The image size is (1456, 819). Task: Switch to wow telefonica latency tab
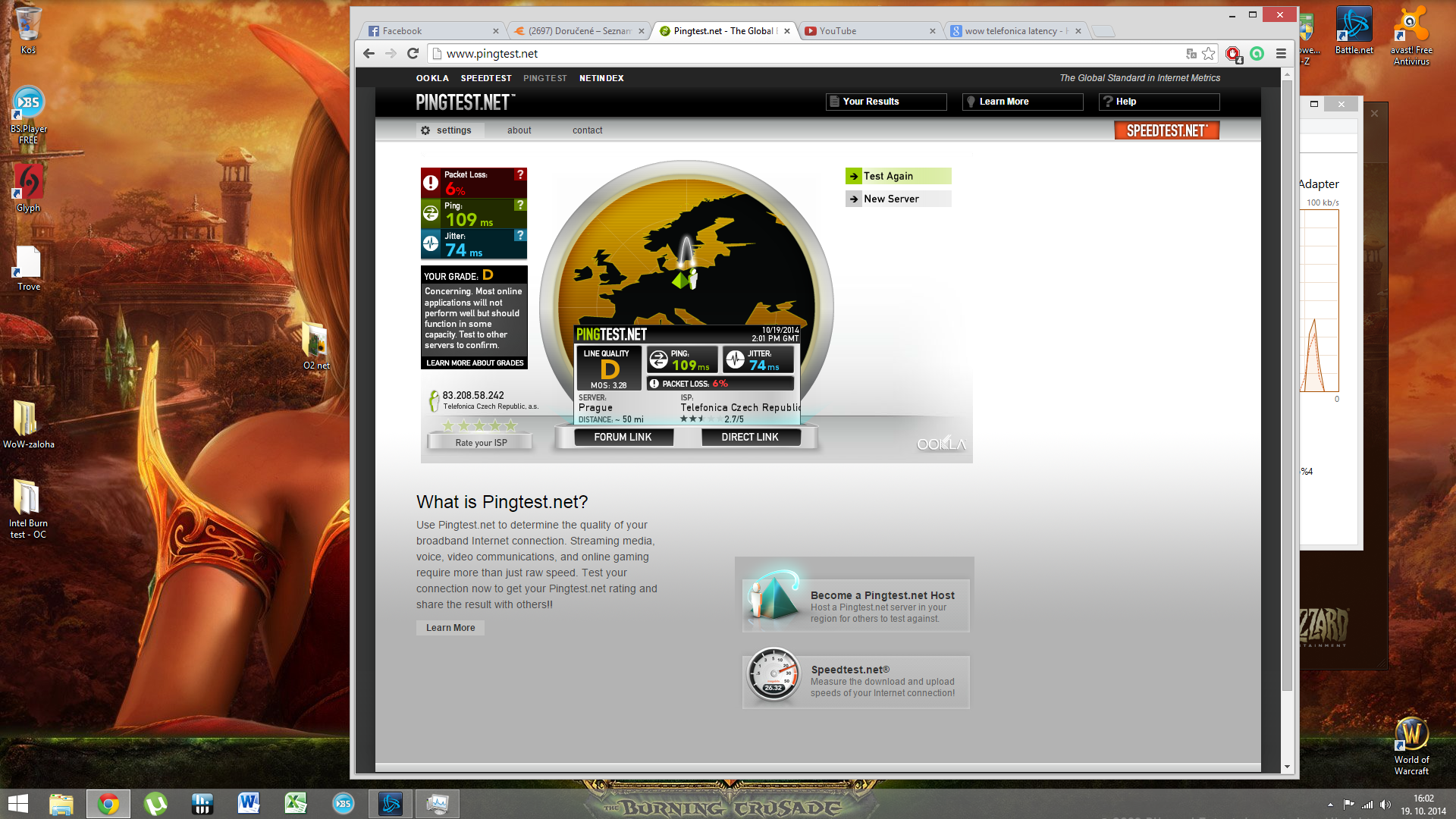click(x=1016, y=31)
